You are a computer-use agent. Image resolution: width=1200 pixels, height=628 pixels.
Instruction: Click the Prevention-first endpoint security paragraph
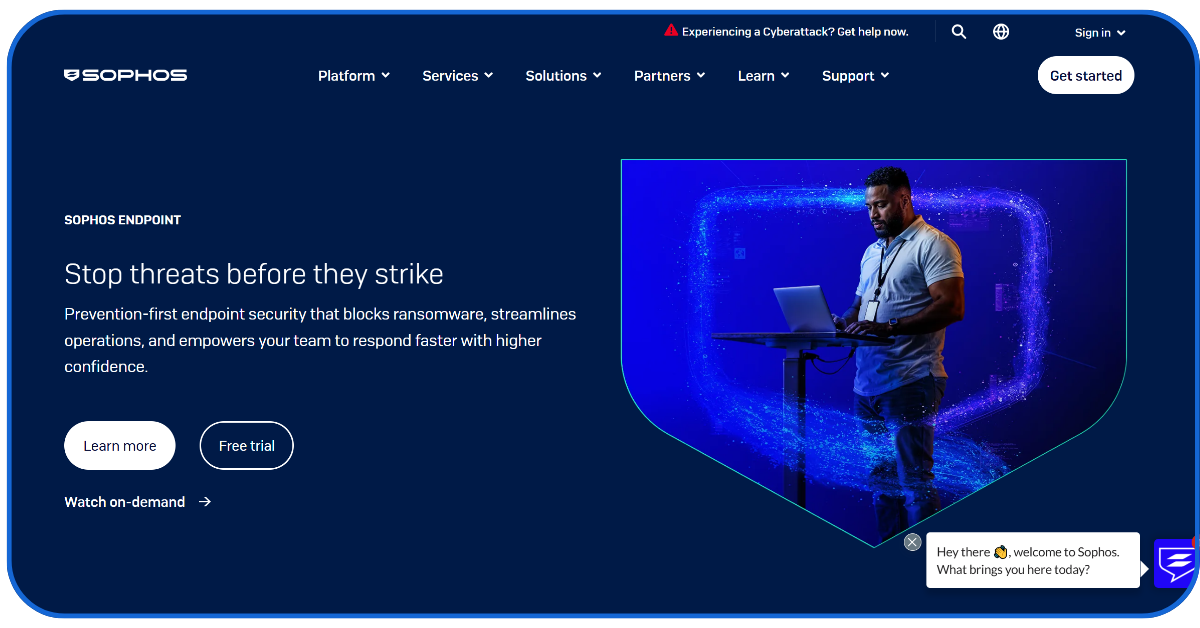320,340
